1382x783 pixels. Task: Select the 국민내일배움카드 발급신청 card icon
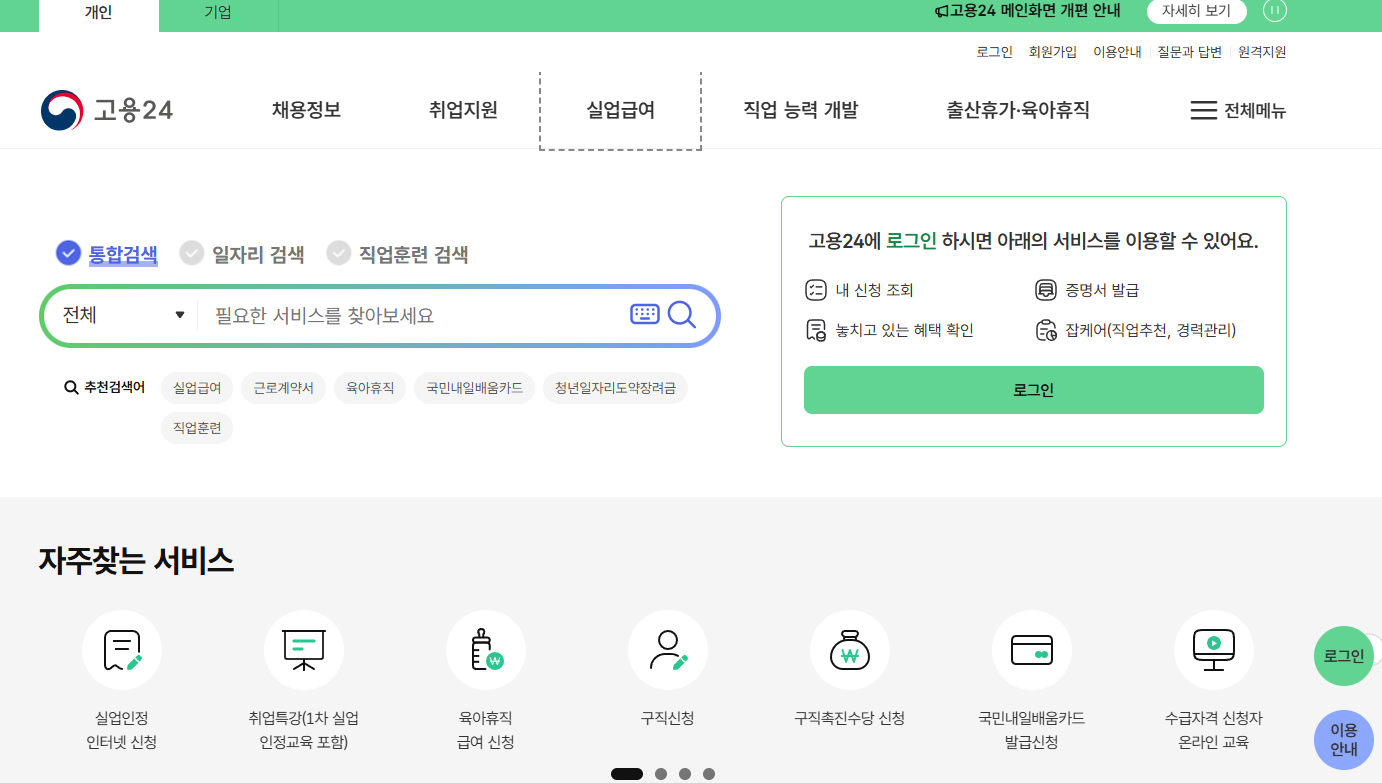coord(1031,650)
